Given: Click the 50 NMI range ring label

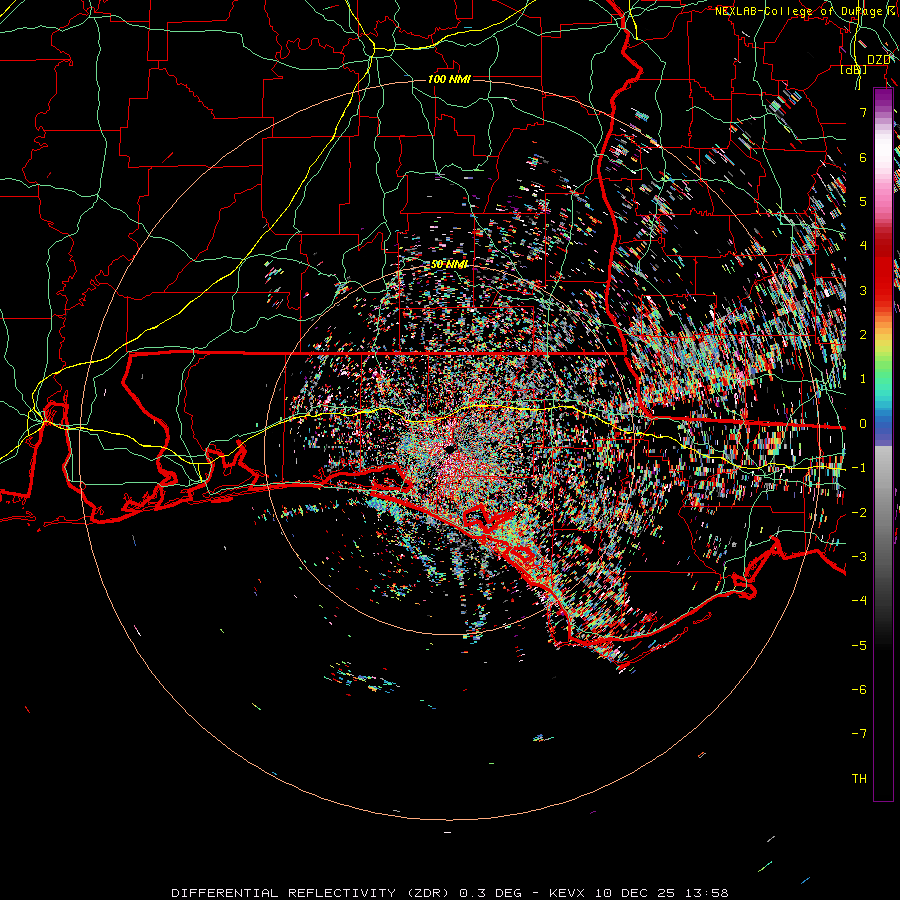Looking at the screenshot, I should pos(449,265).
